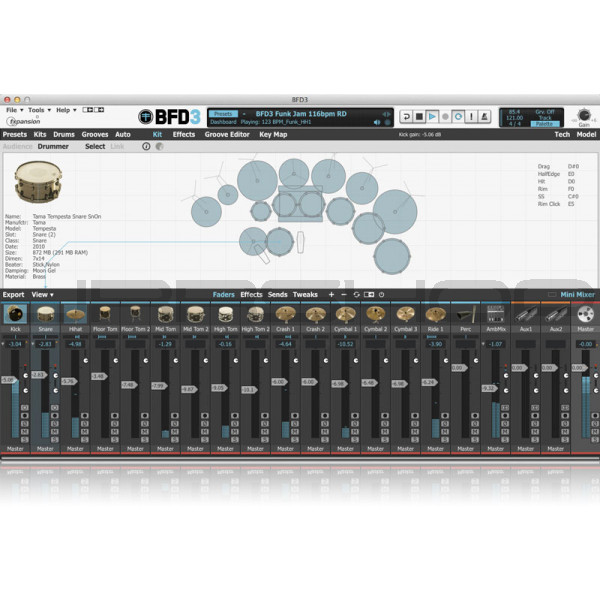The width and height of the screenshot is (600, 600).
Task: Click the metronome icon in transport
Action: (484, 116)
